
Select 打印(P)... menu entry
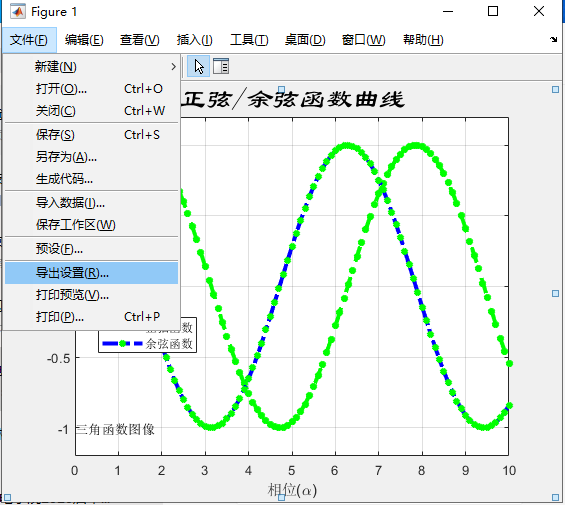click(x=92, y=317)
